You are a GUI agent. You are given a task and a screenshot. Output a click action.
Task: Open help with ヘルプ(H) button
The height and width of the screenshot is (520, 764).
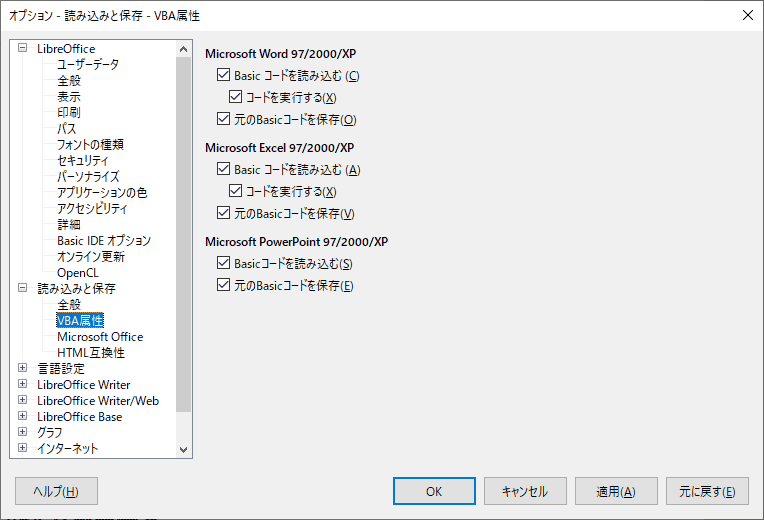(x=57, y=491)
